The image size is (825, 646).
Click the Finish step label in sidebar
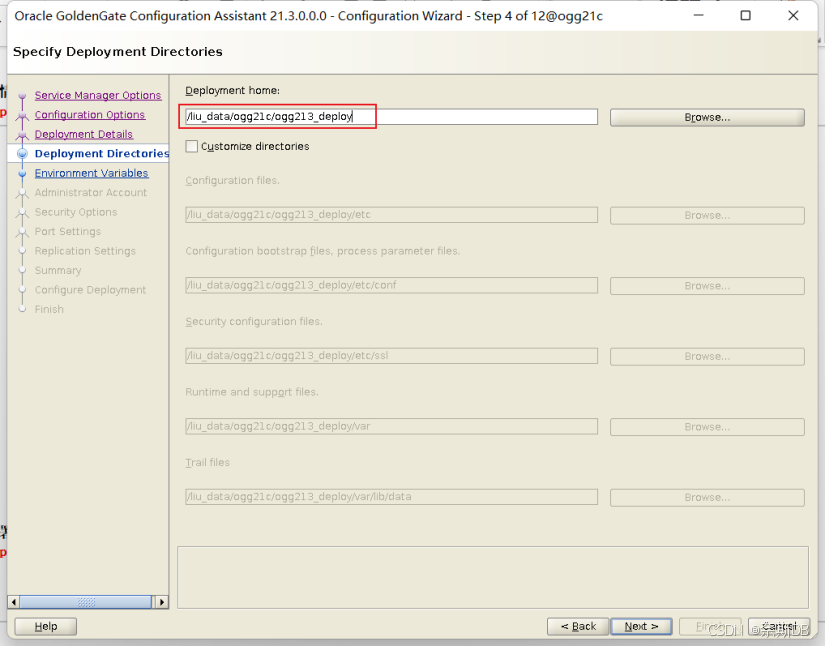(49, 309)
